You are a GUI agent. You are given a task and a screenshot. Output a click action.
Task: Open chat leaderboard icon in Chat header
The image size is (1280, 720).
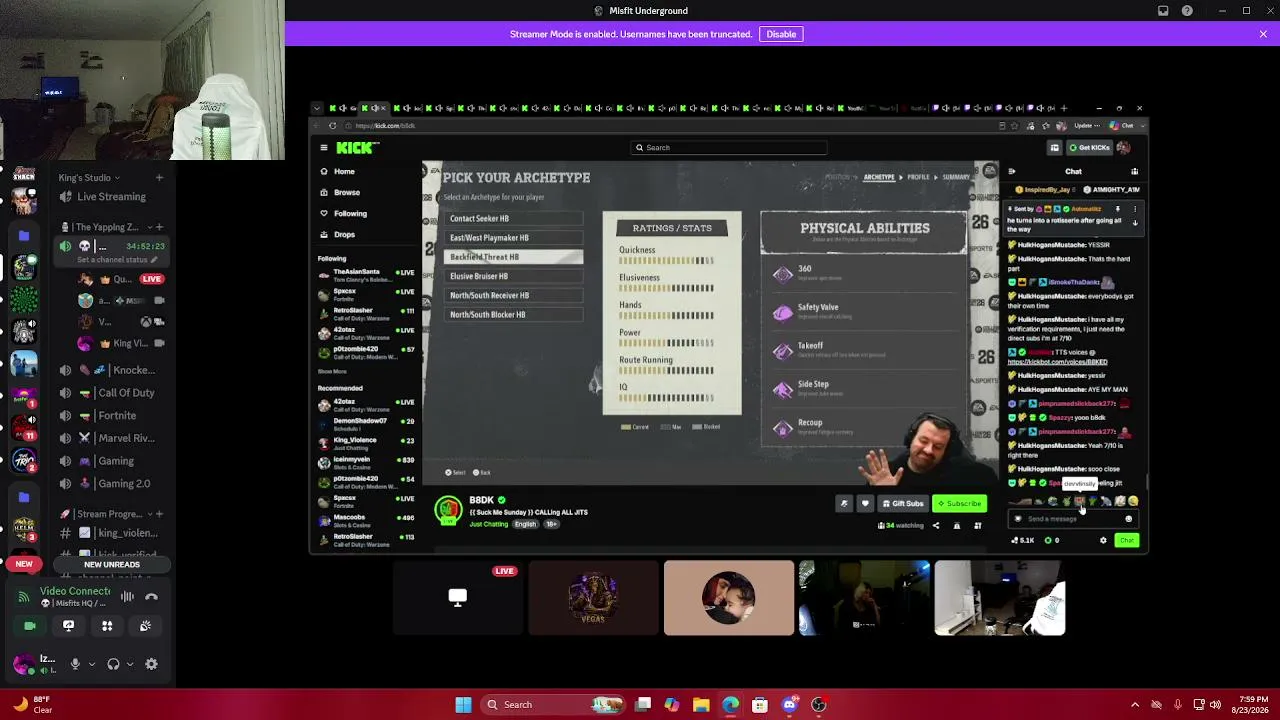[x=1134, y=171]
